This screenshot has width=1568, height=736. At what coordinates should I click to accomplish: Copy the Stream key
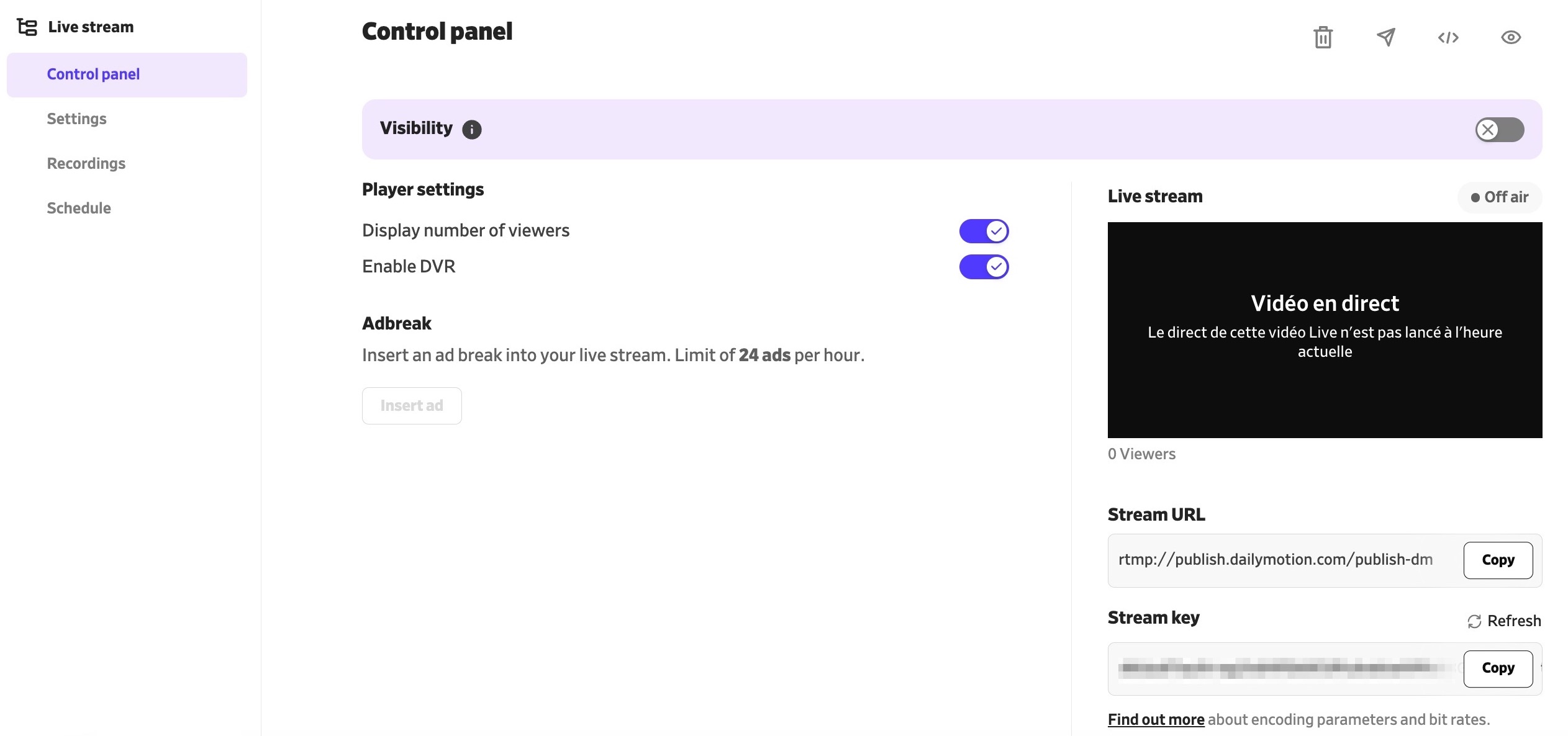(x=1498, y=668)
